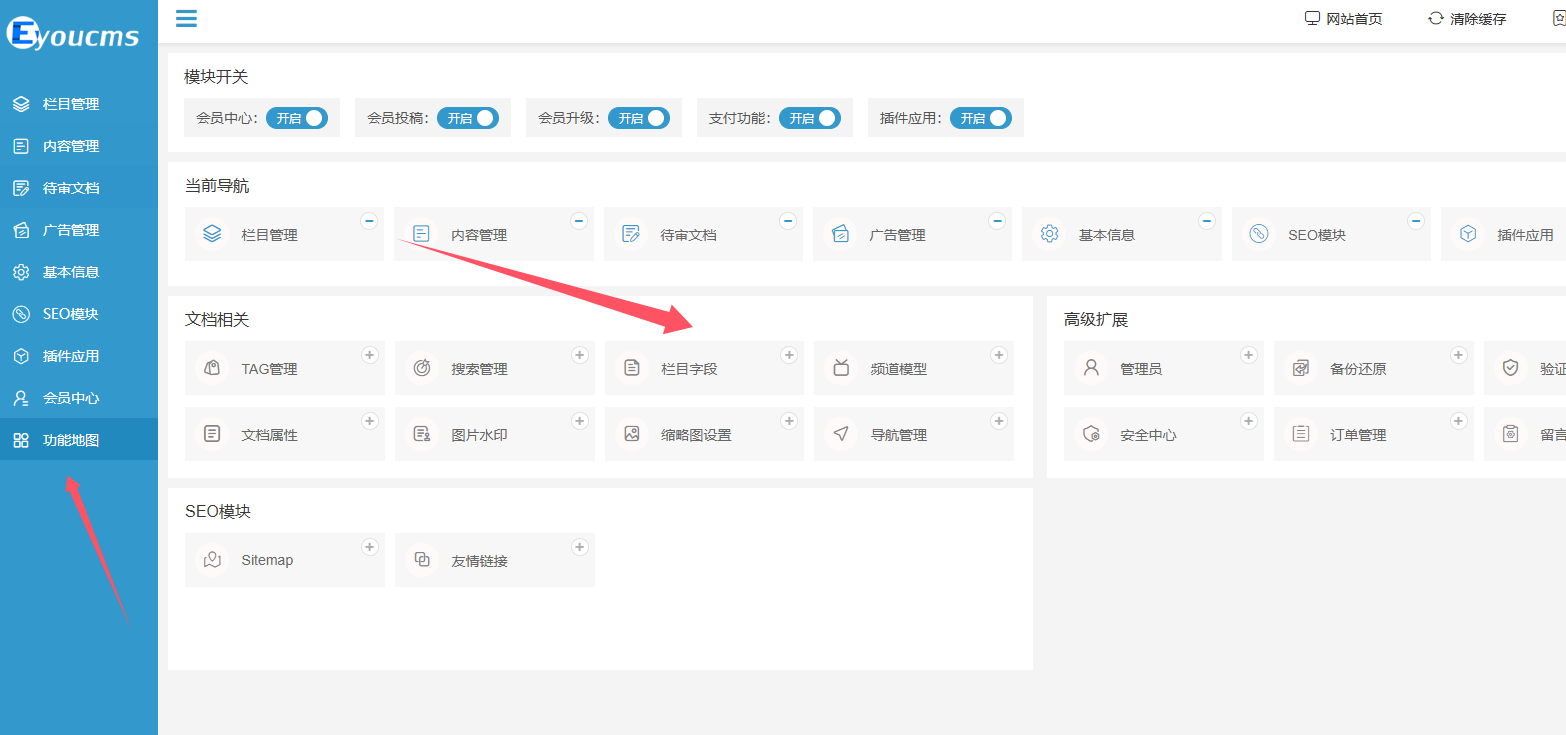1566x735 pixels.
Task: Click the hamburger menu collapse icon
Action: 186,18
